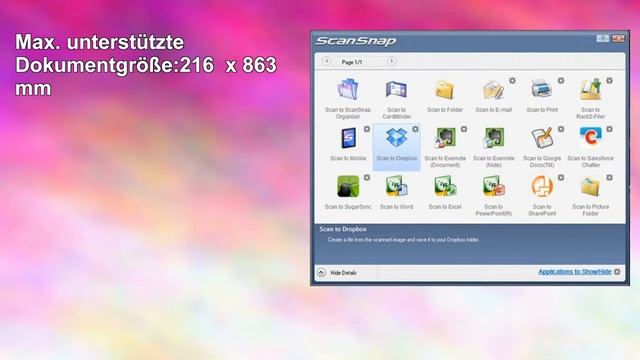Image resolution: width=640 pixels, height=360 pixels.
Task: Choose Scan to PowerPoint(R) icon
Action: [493, 187]
